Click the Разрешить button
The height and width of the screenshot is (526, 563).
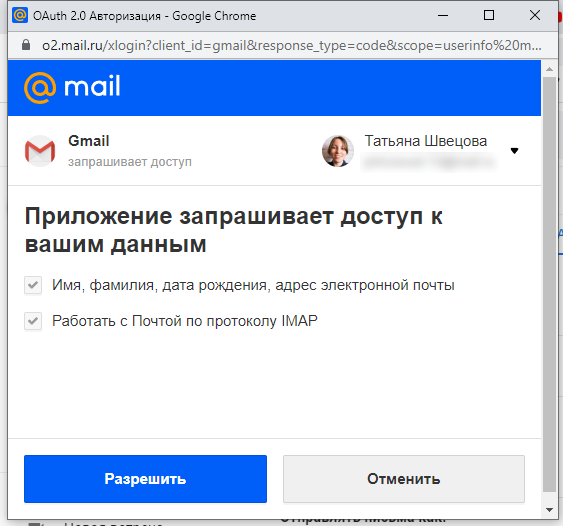pos(145,479)
